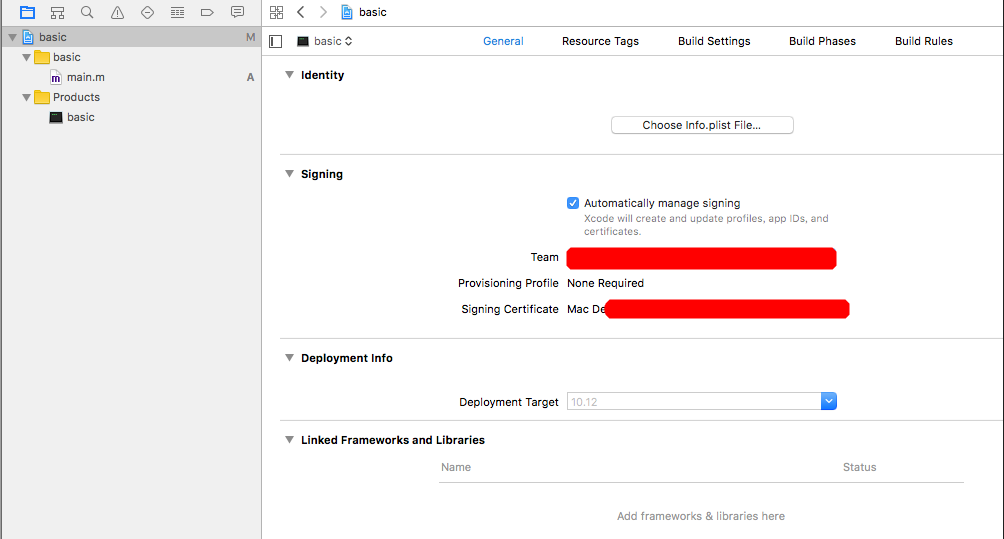This screenshot has width=1004, height=539.
Task: Open the Project navigator folder icon
Action: (x=27, y=13)
